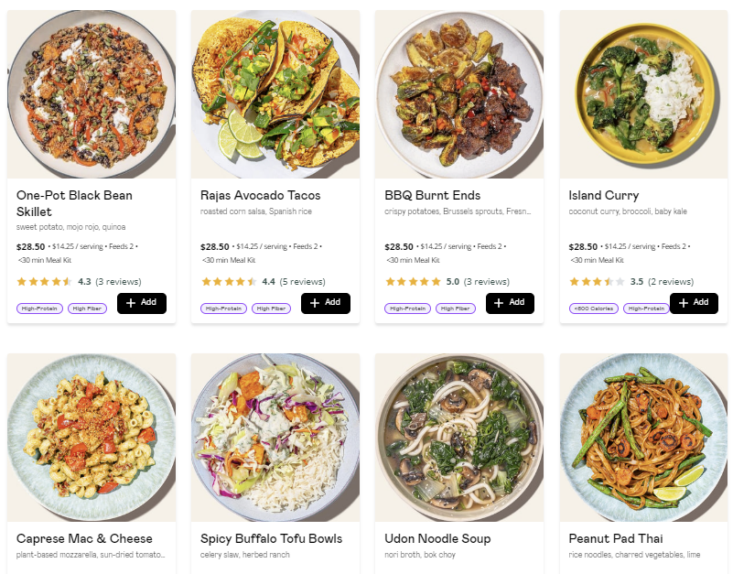View the Peanut Pad Thai image
This screenshot has height=574, width=733.
(x=644, y=438)
